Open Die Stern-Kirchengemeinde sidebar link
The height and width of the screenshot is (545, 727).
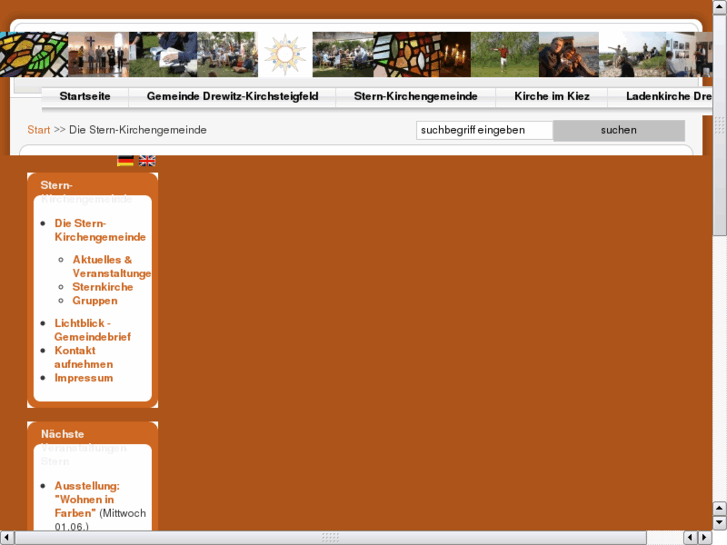click(100, 230)
